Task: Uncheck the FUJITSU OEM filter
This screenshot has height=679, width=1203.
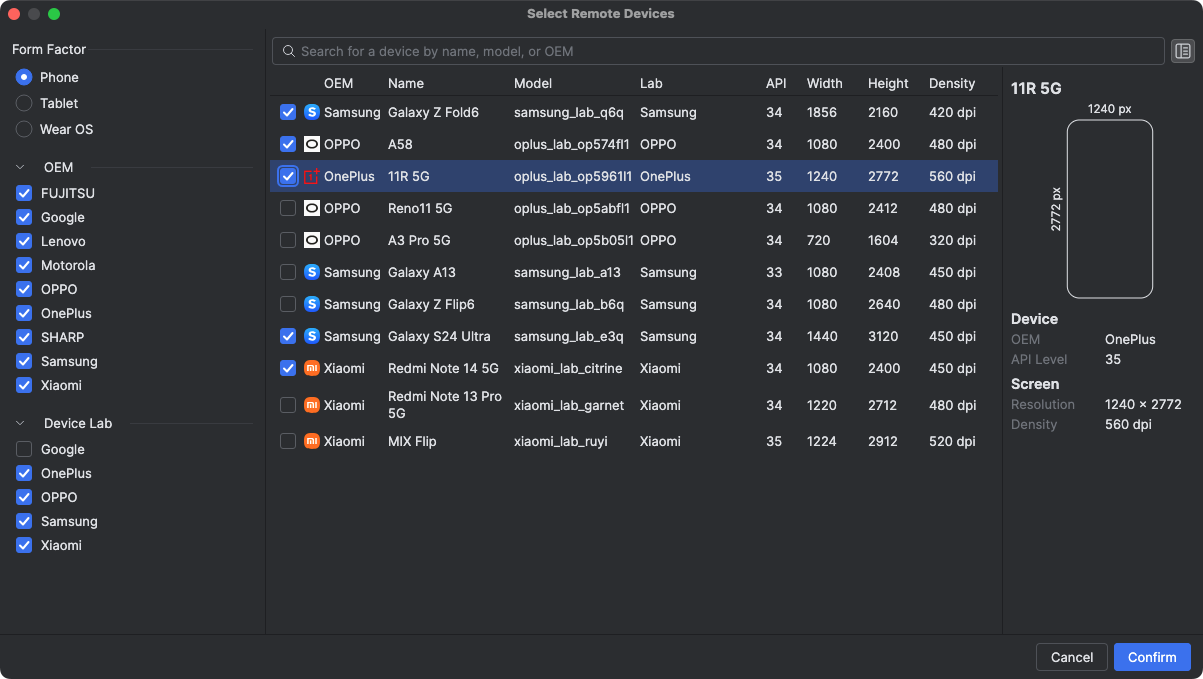Action: click(24, 193)
